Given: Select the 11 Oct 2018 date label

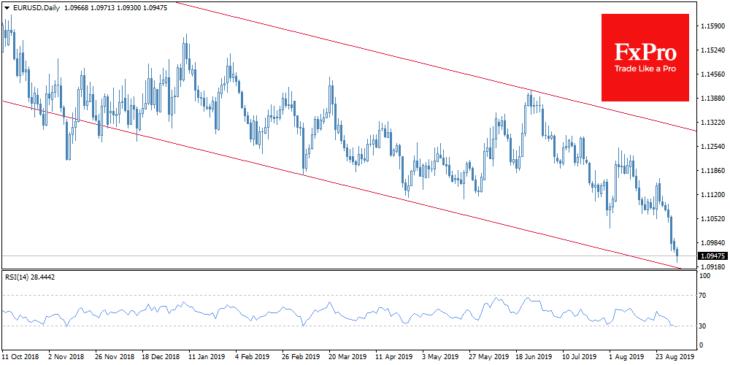Looking at the screenshot, I should [x=20, y=356].
